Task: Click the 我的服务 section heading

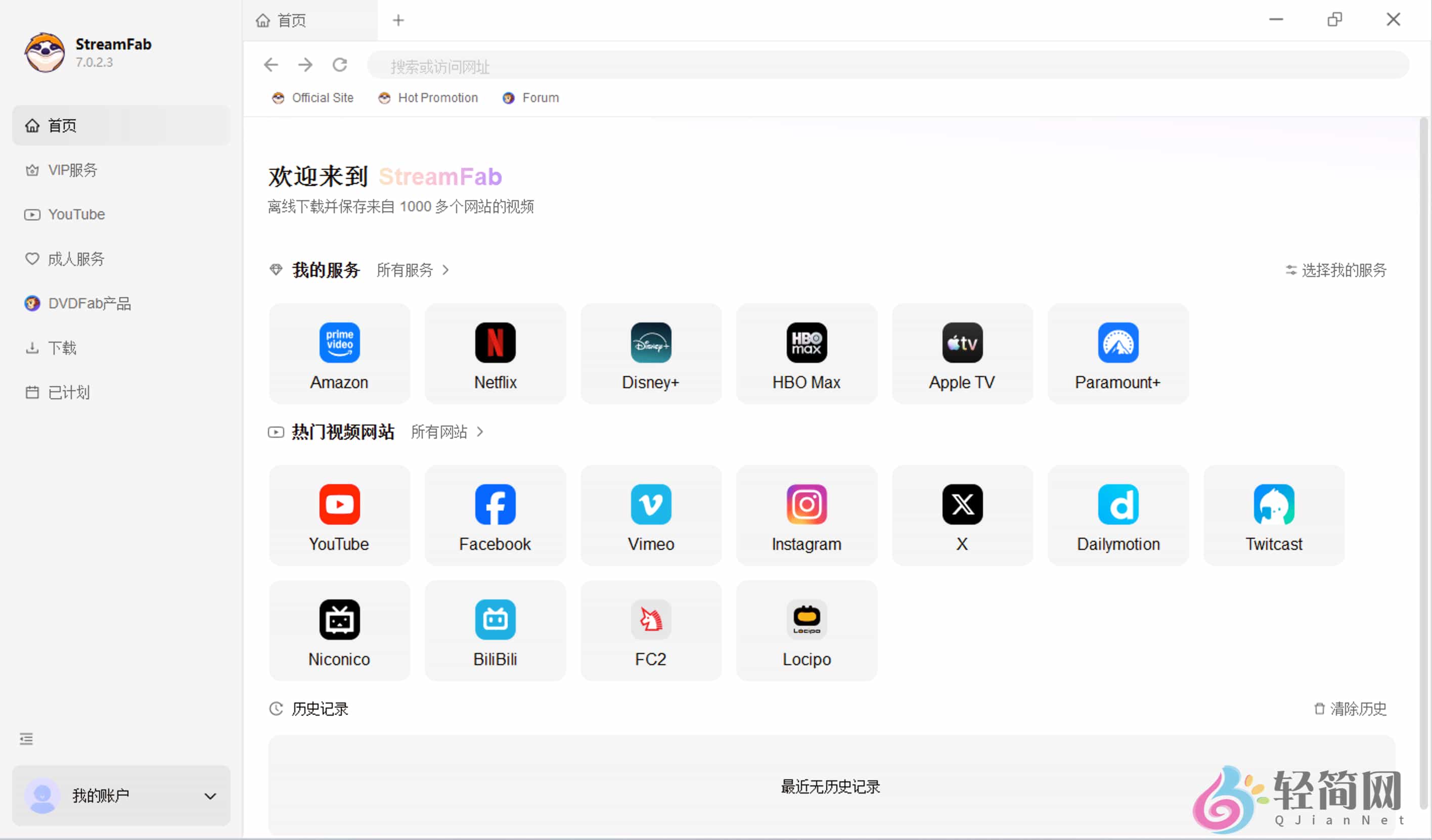Action: coord(326,270)
